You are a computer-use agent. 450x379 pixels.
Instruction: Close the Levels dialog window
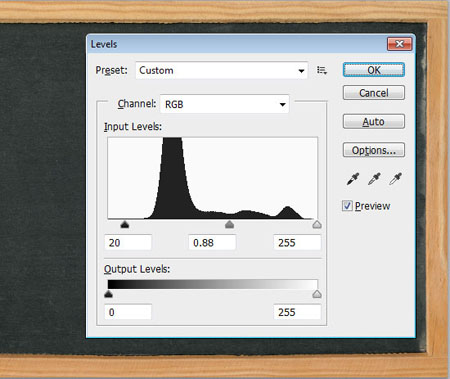399,44
